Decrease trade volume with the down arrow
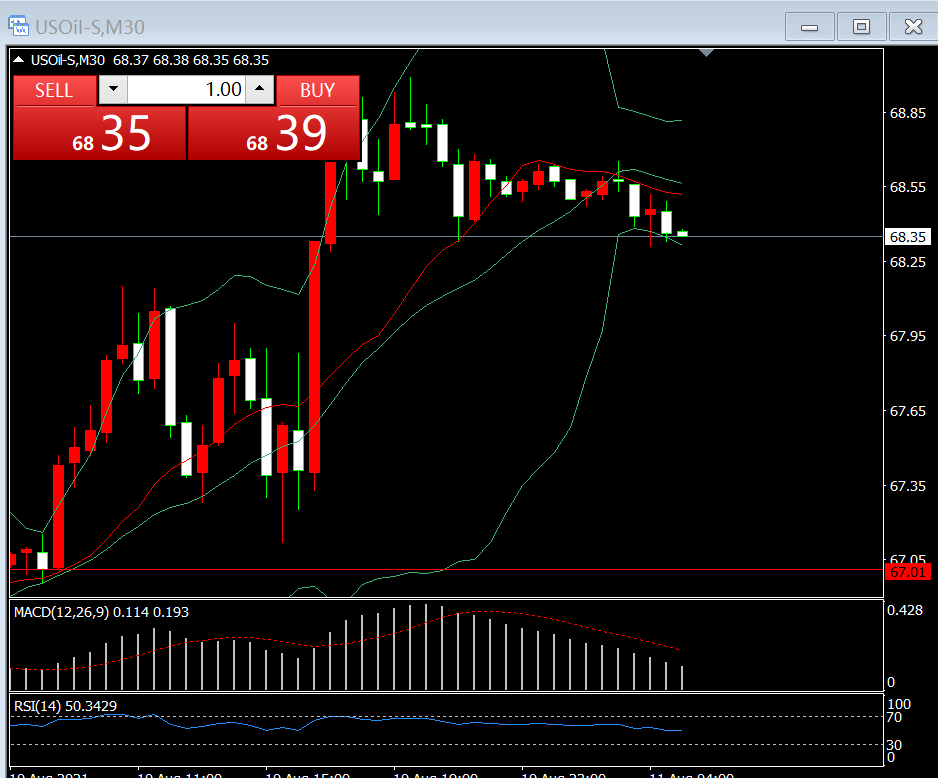 pos(112,90)
